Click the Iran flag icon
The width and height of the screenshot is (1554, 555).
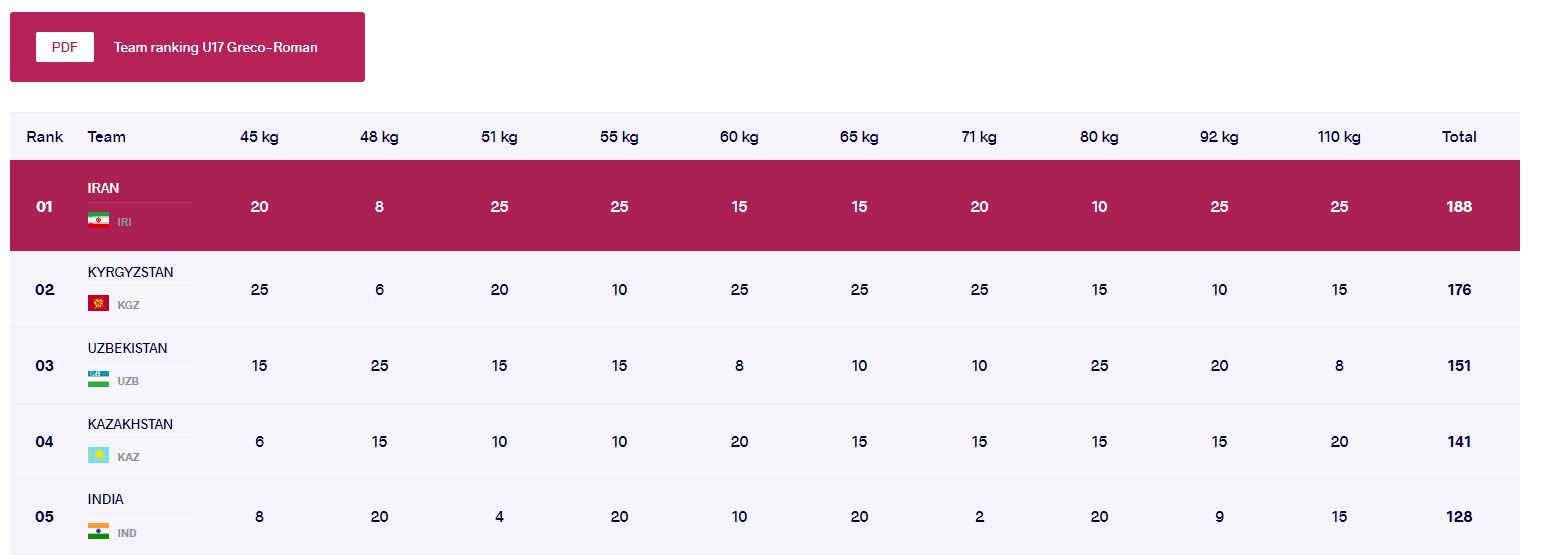point(98,221)
